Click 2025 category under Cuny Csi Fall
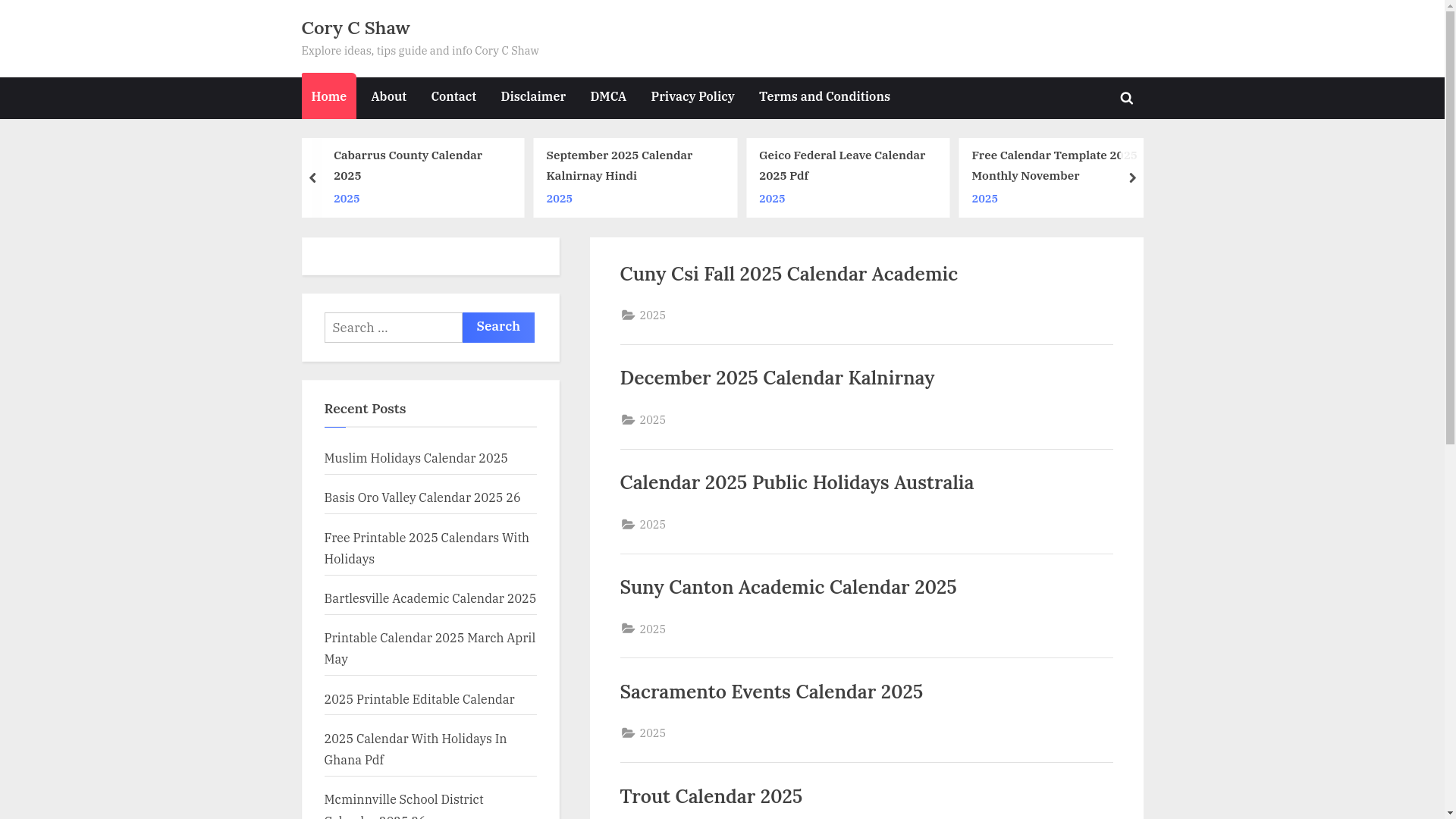The image size is (1456, 819). [653, 315]
